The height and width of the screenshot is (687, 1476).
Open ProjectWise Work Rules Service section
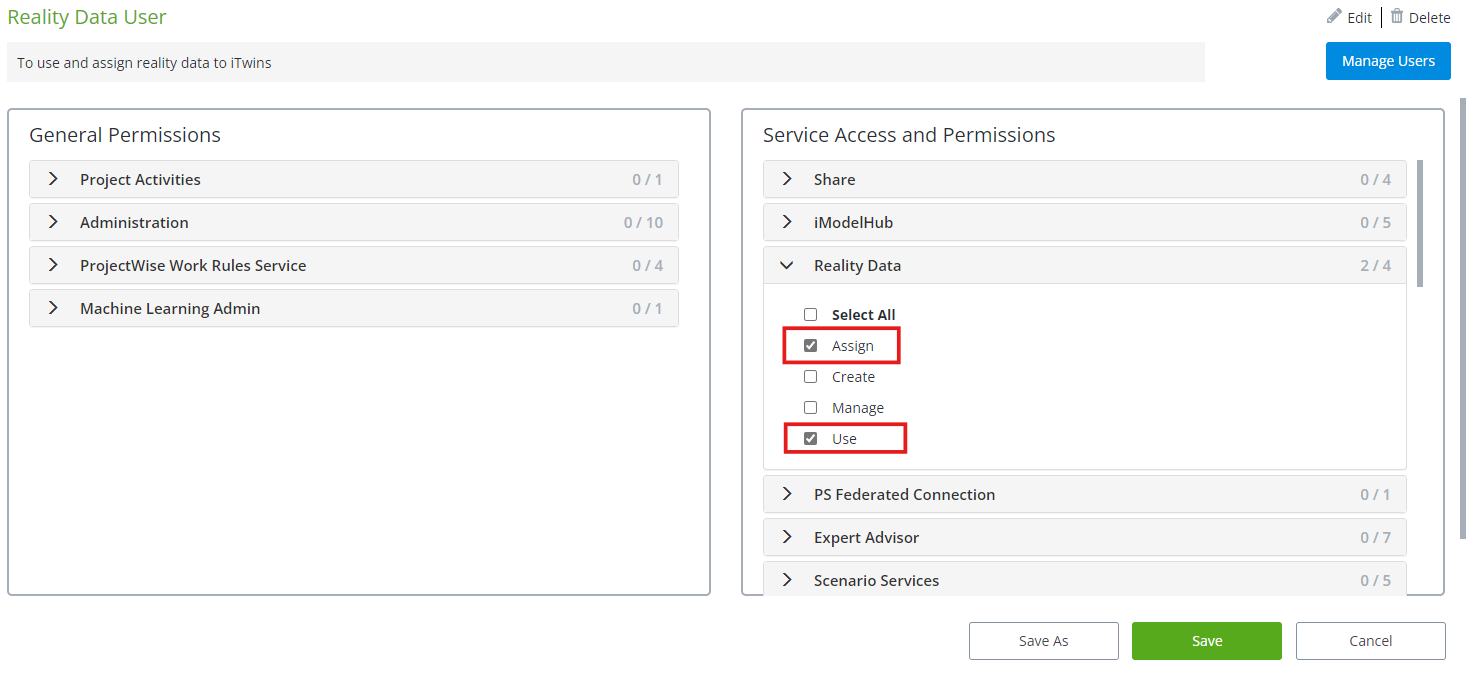pos(54,266)
